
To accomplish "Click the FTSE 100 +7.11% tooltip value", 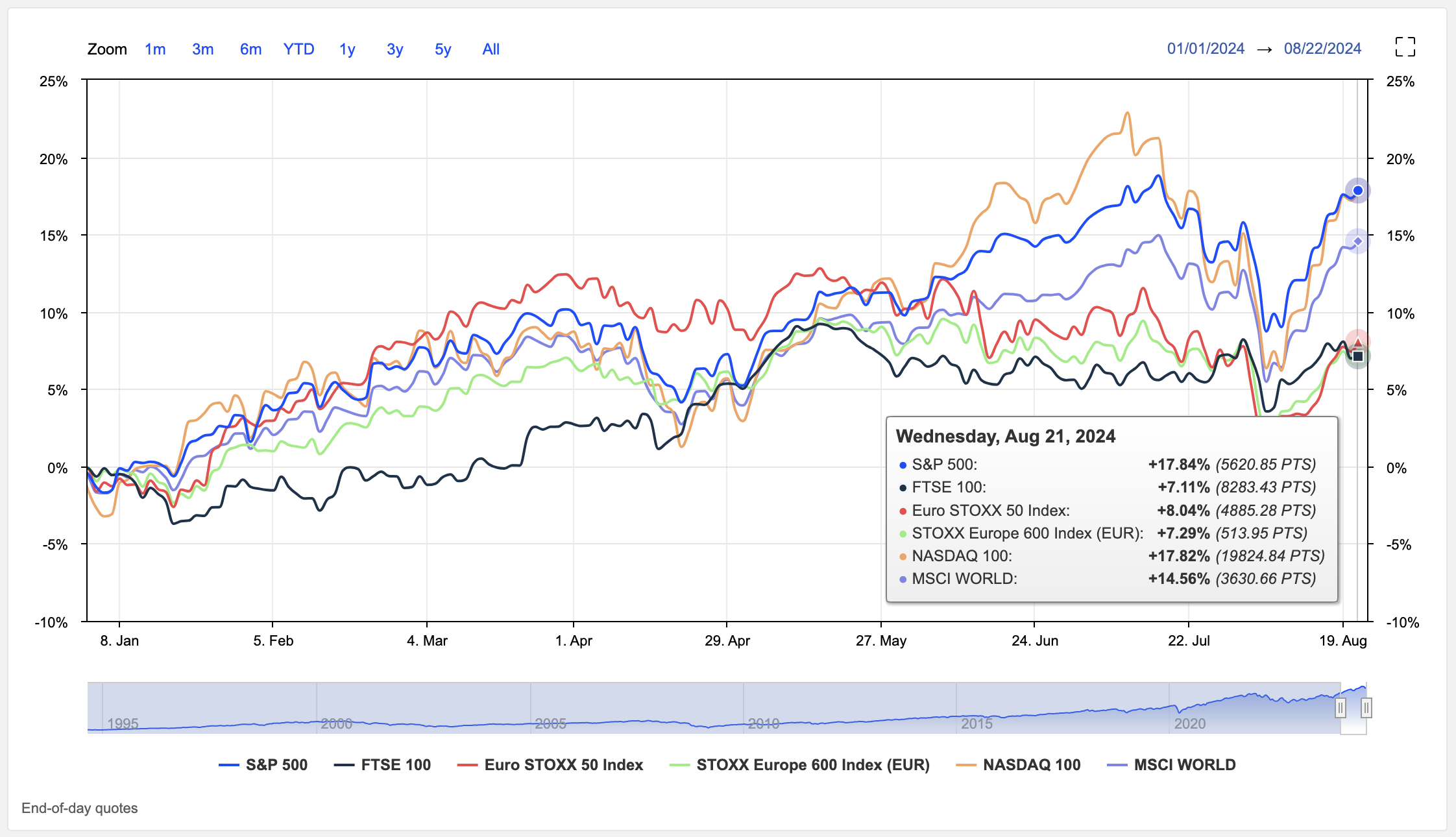I will click(1183, 487).
